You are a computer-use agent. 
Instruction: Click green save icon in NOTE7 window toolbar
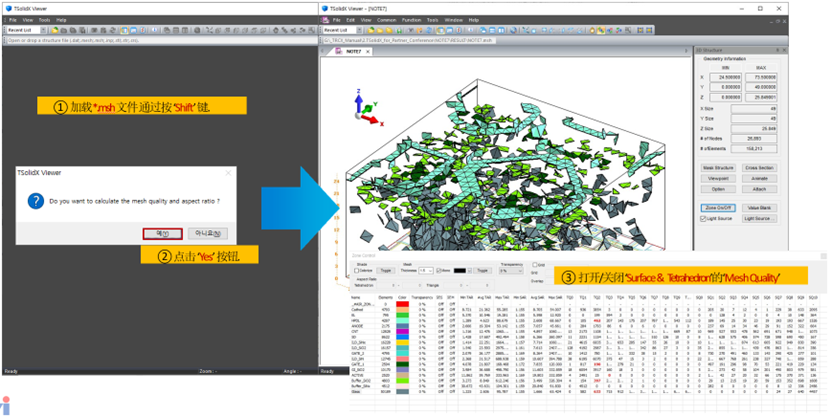coord(399,30)
